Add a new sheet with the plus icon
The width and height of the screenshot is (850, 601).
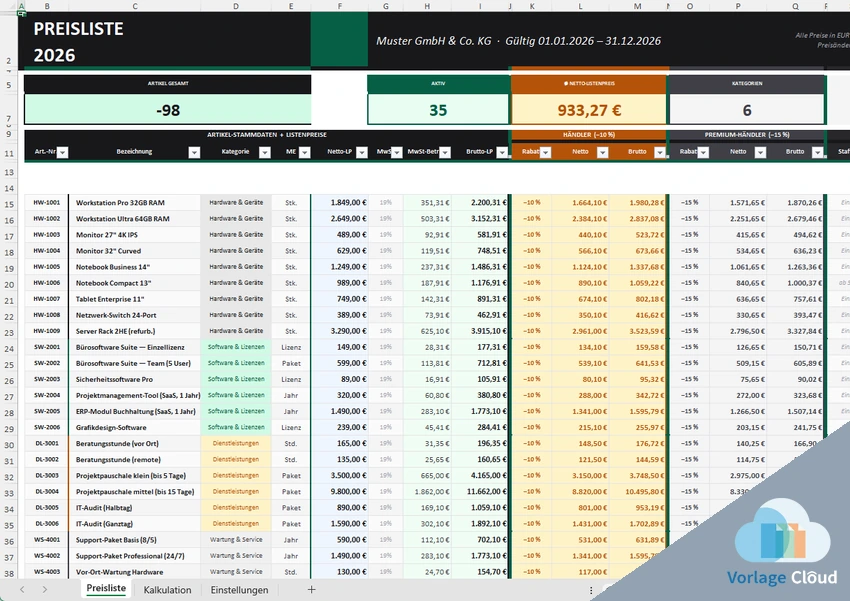[311, 590]
